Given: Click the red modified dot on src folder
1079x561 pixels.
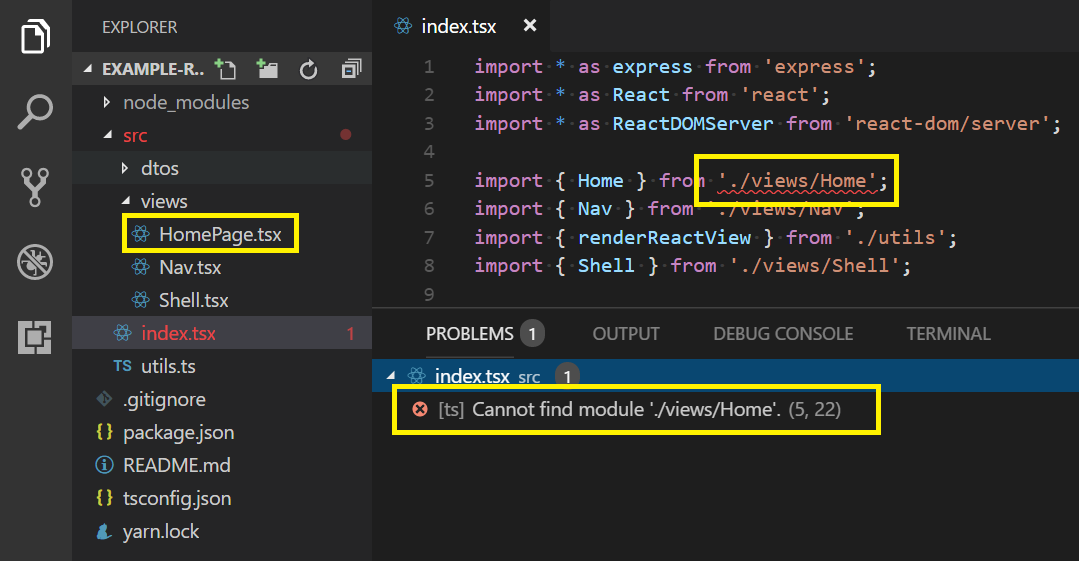Looking at the screenshot, I should (345, 135).
